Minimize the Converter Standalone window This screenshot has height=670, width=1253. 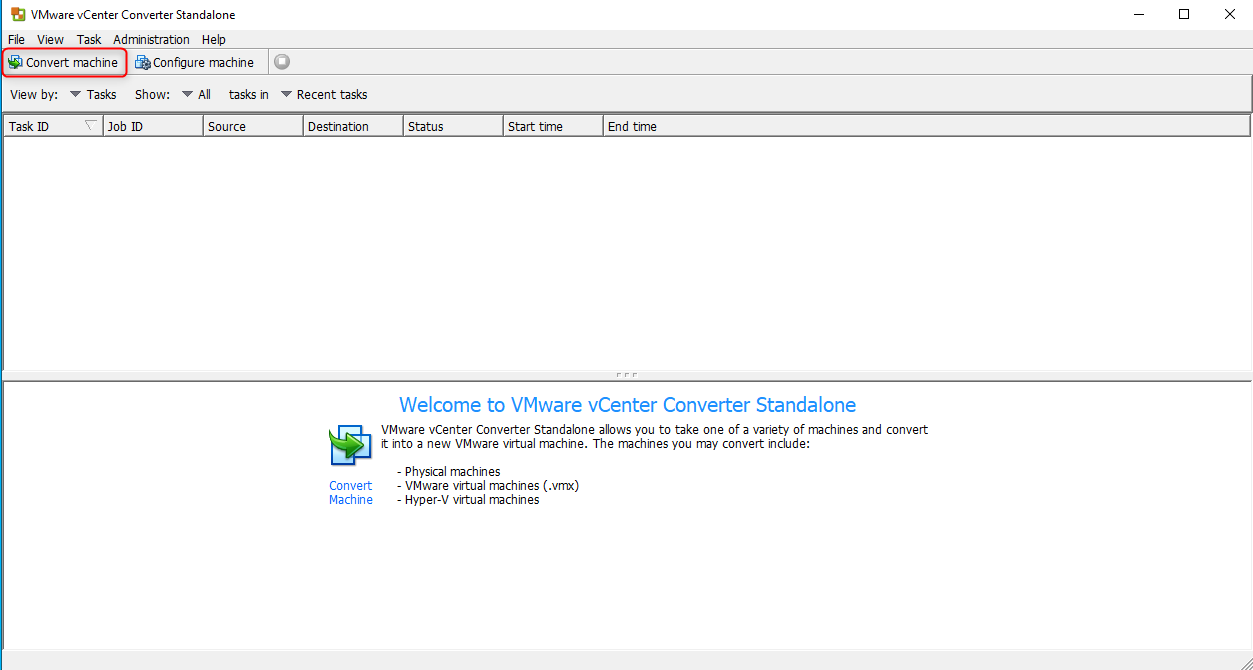click(1138, 14)
